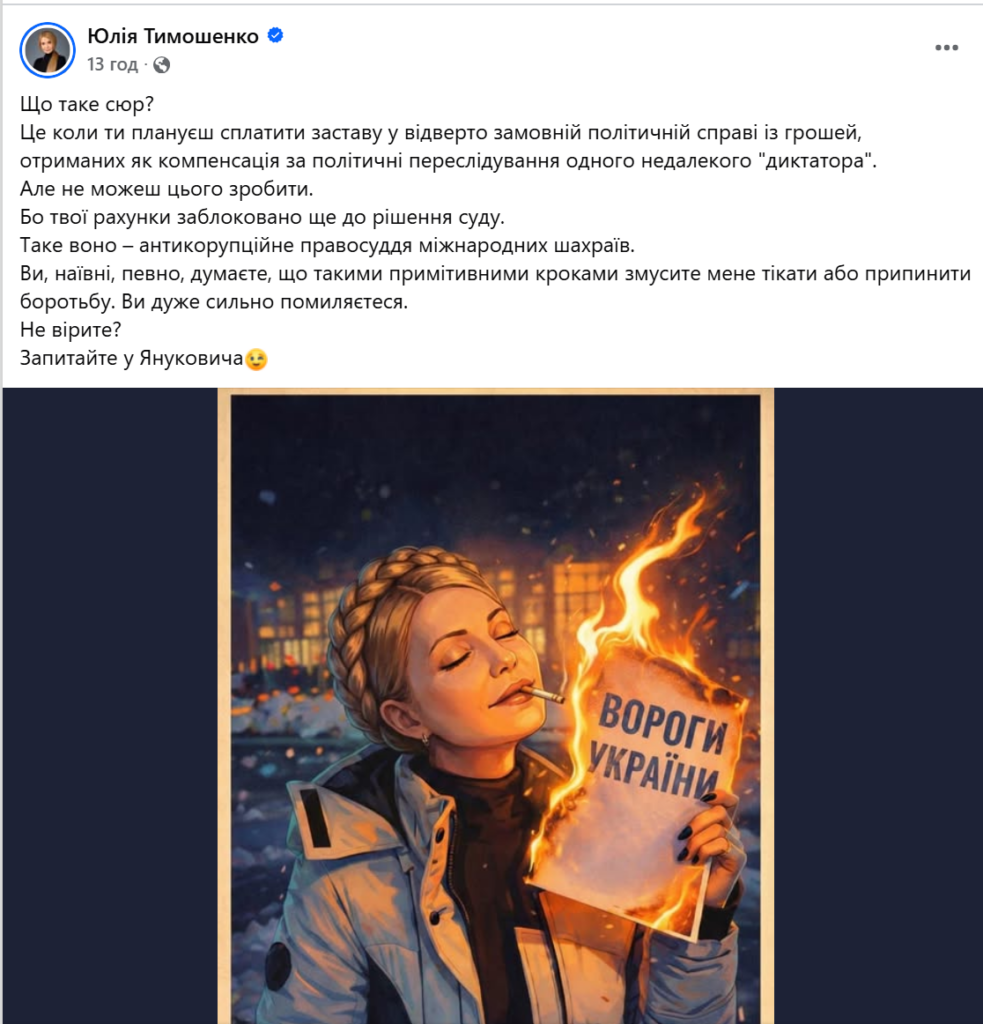Click the blue verified badge by the name
This screenshot has height=1024, width=983.
tap(276, 35)
